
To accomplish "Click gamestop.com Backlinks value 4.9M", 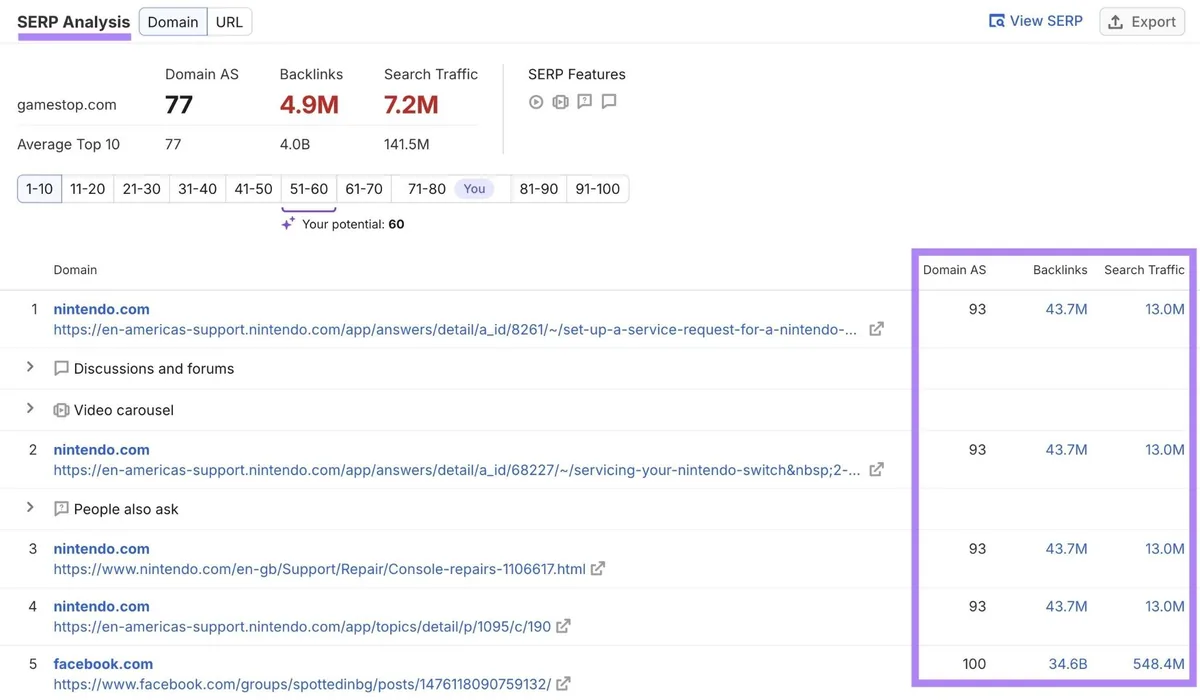I will pyautogui.click(x=309, y=105).
